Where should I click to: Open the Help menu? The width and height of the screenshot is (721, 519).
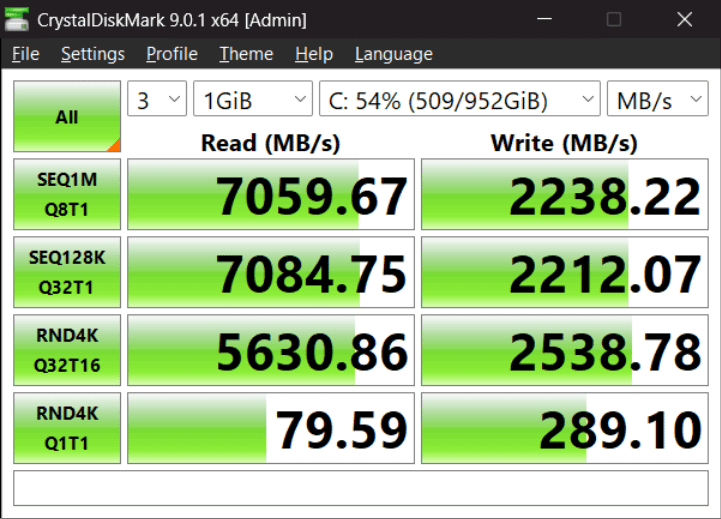(314, 54)
